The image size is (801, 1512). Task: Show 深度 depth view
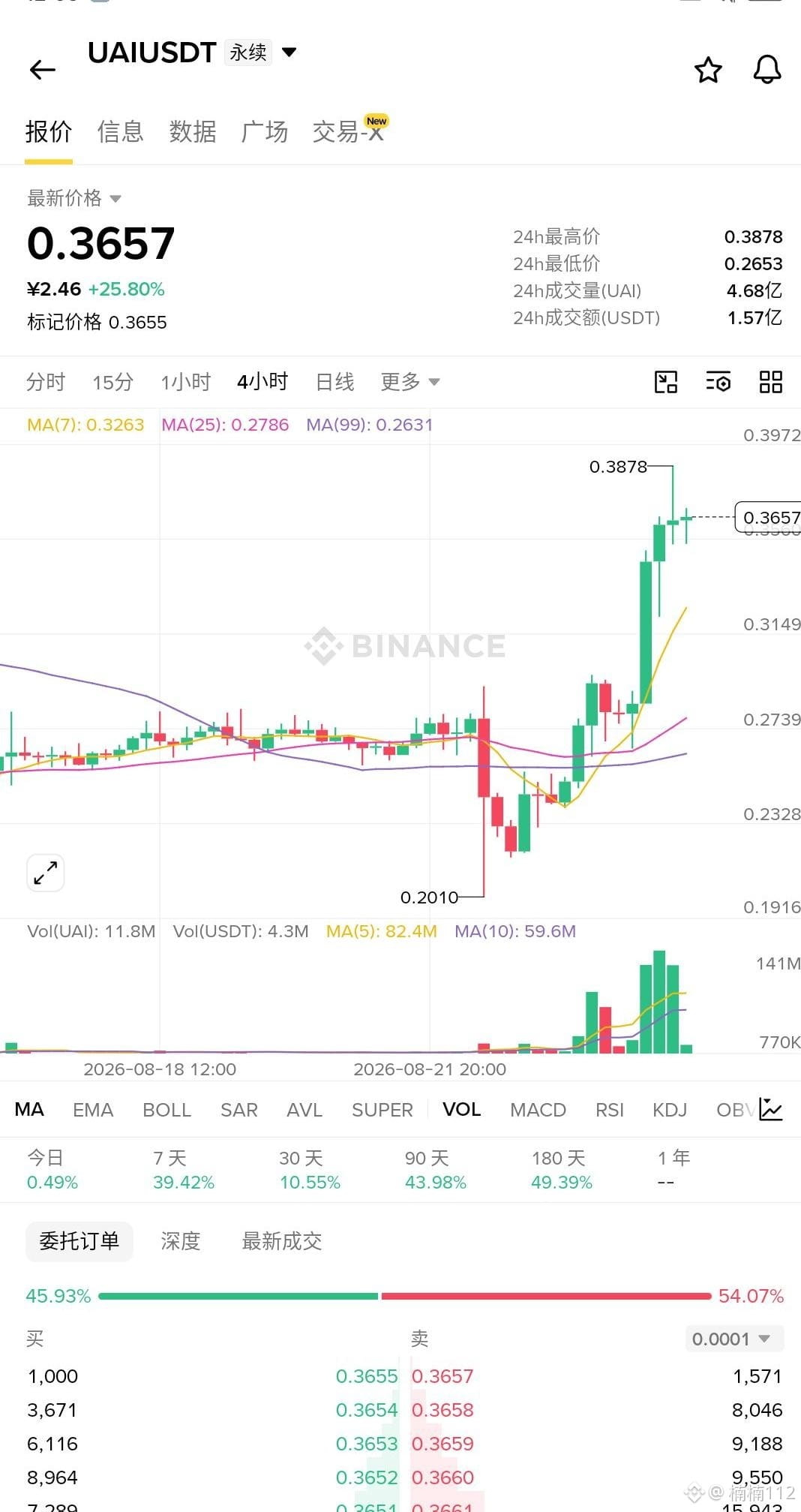click(x=181, y=1241)
